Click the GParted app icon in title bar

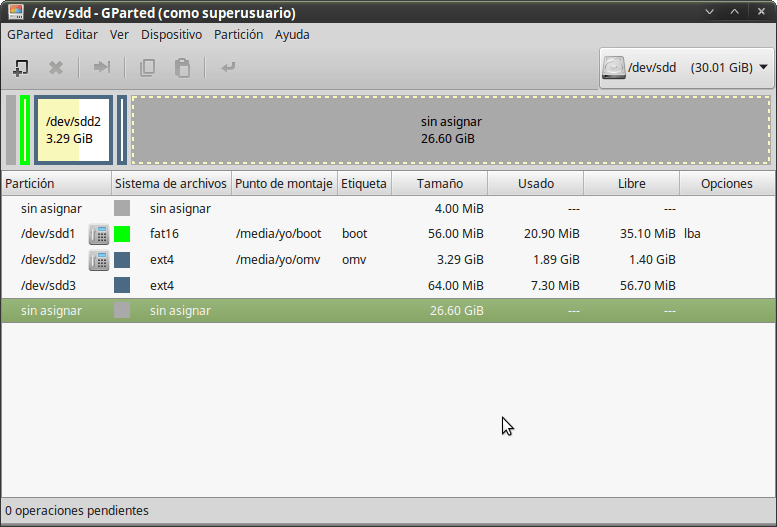click(x=15, y=11)
